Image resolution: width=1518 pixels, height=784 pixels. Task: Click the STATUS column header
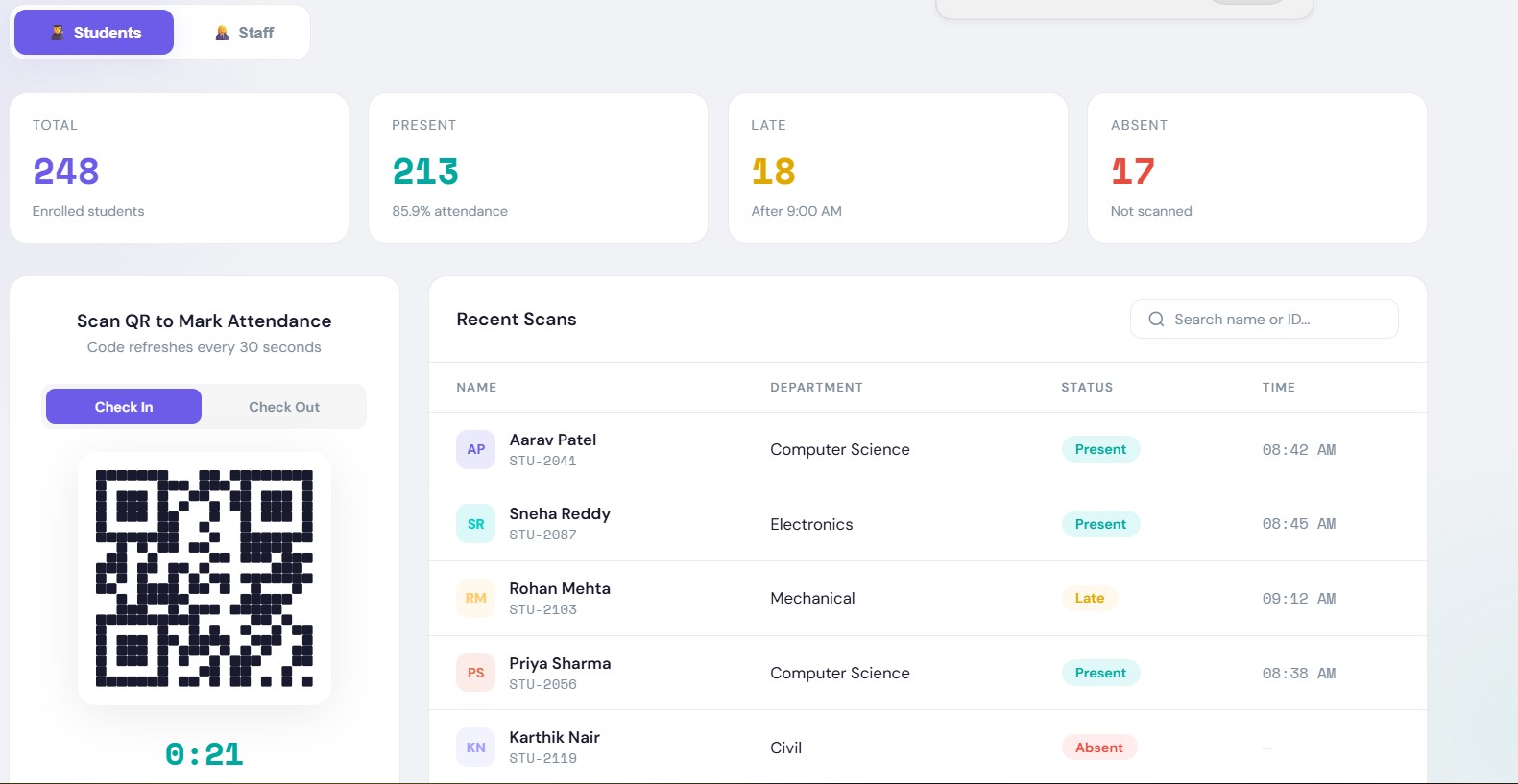[1087, 387]
